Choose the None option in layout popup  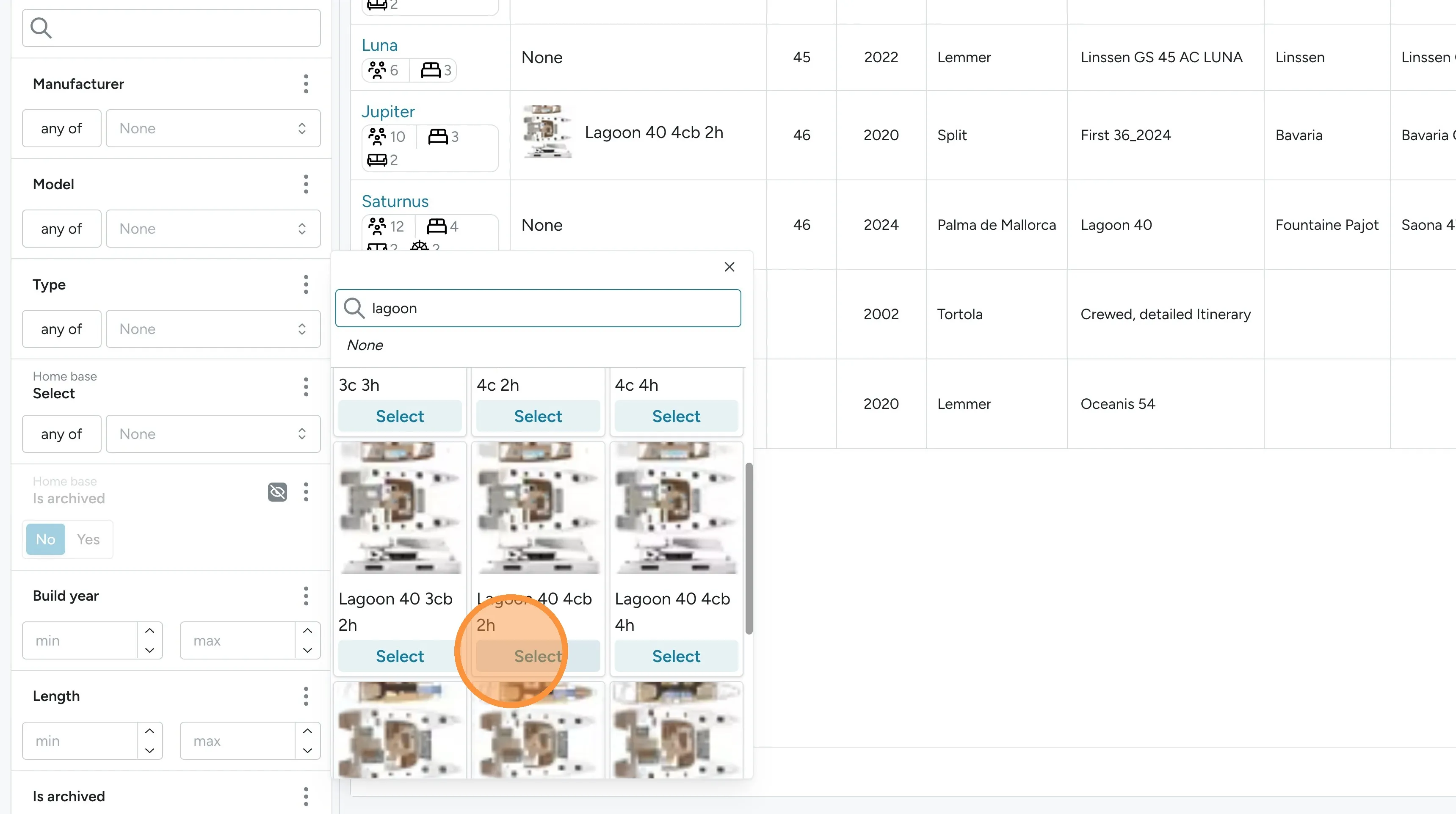[365, 345]
